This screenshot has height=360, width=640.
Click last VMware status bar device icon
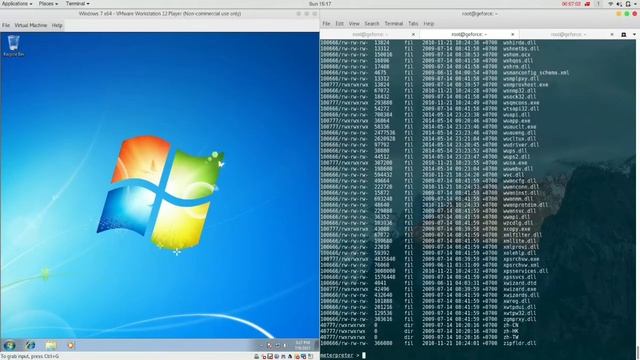point(310,356)
